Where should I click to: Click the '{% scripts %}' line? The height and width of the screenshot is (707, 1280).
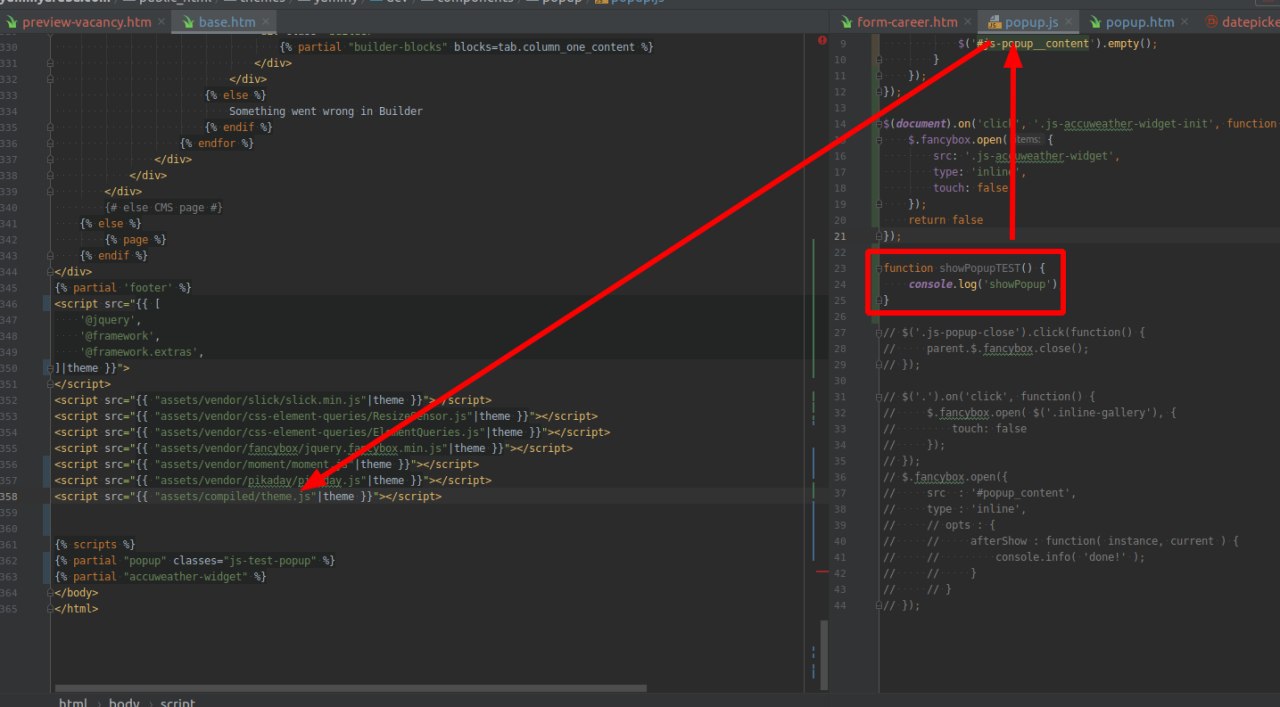95,544
